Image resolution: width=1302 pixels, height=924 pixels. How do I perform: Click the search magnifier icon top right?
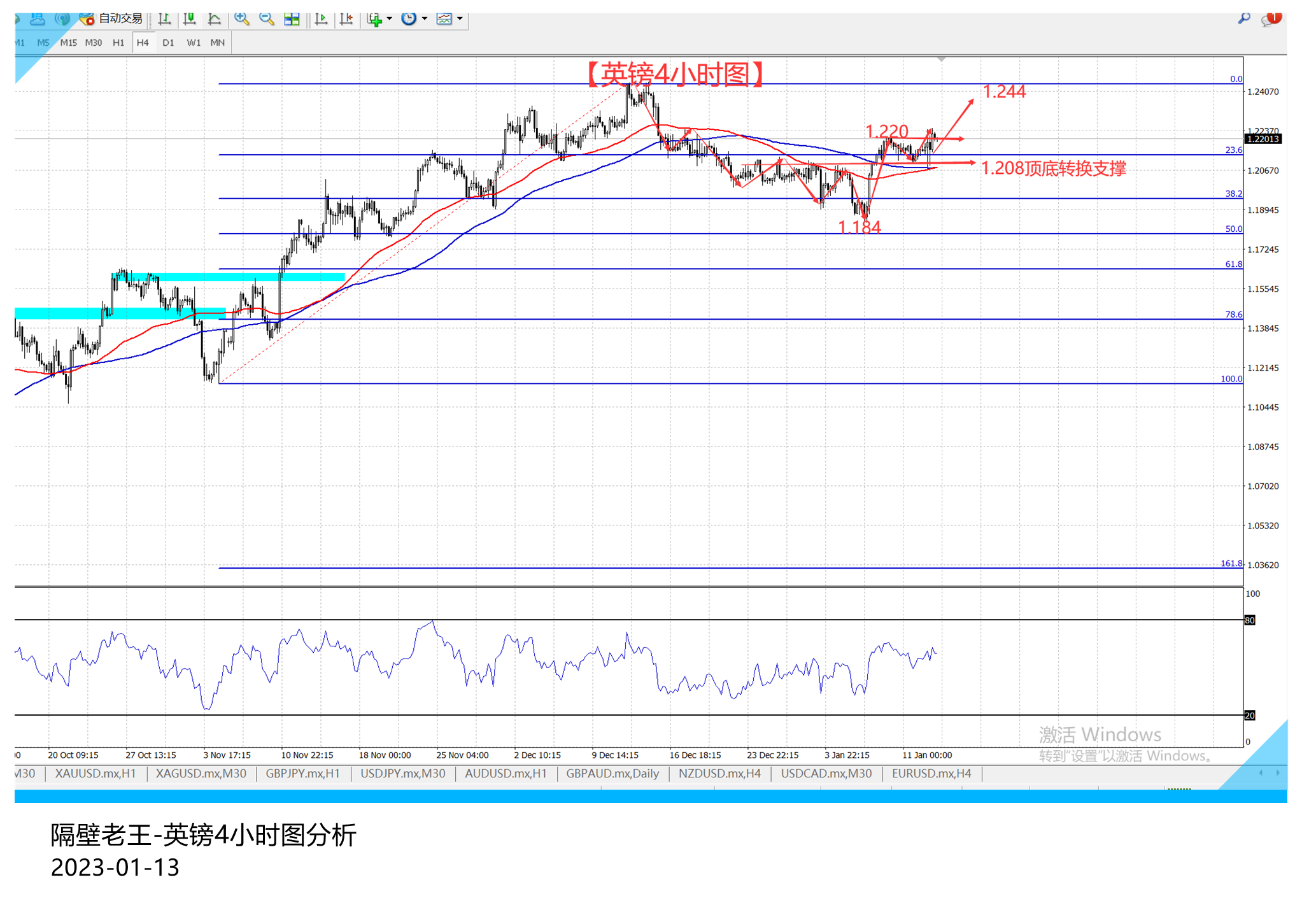point(1243,18)
